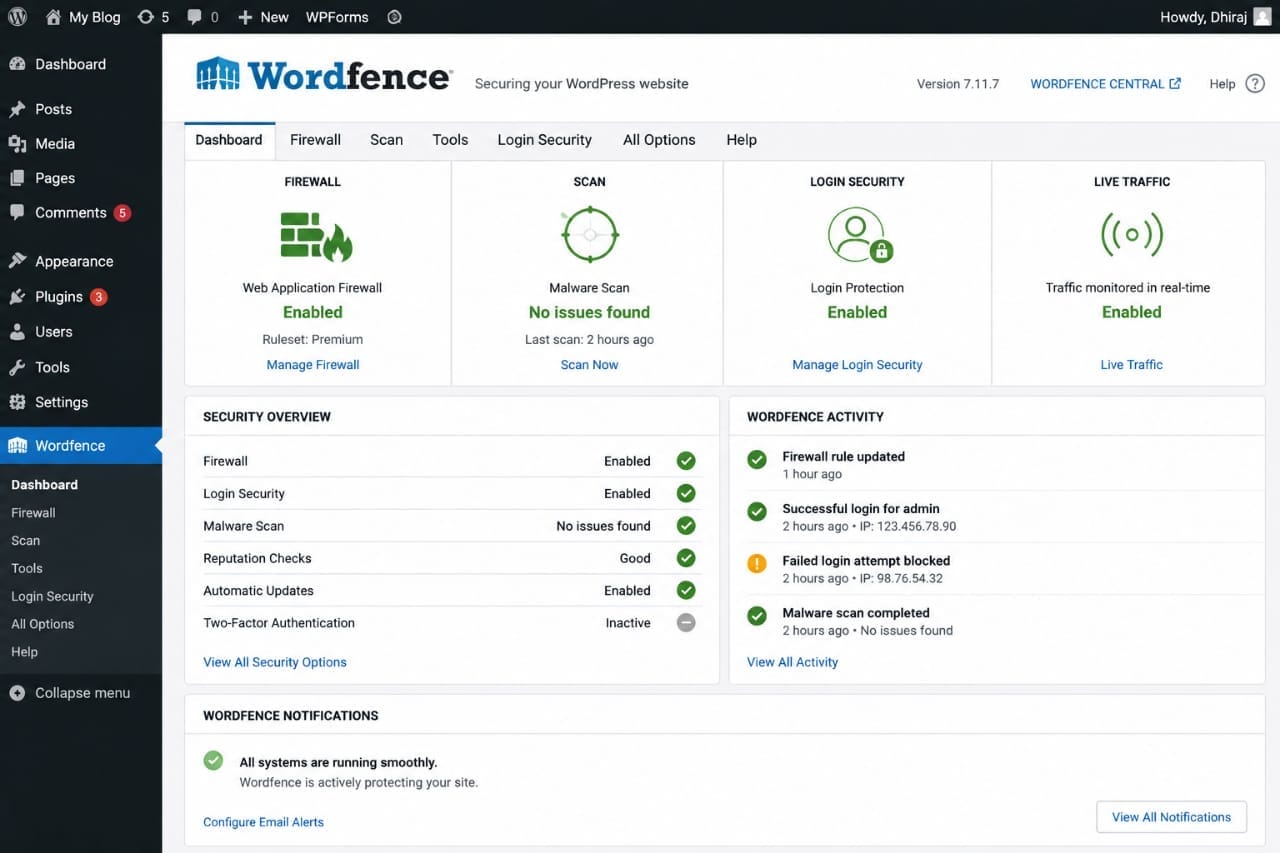The width and height of the screenshot is (1280, 853).
Task: Open the Howdy, Dhiraj account menu
Action: (x=1216, y=17)
